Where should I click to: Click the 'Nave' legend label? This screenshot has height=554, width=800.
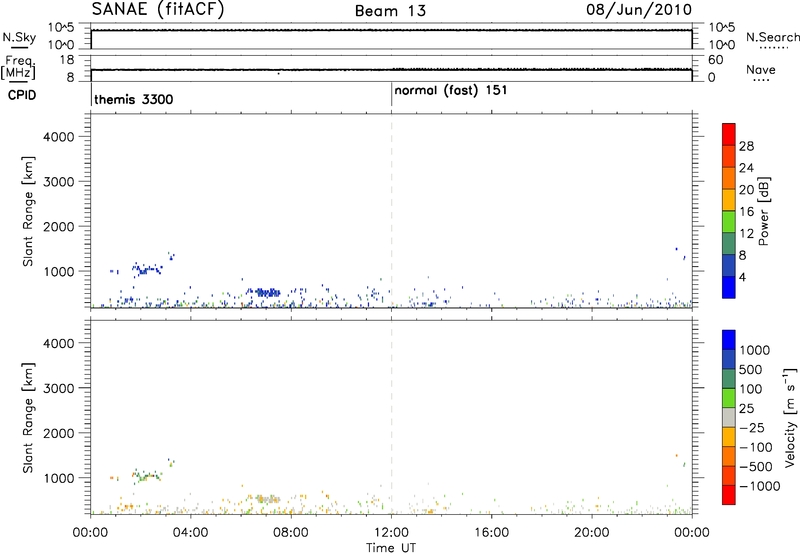coord(761,70)
